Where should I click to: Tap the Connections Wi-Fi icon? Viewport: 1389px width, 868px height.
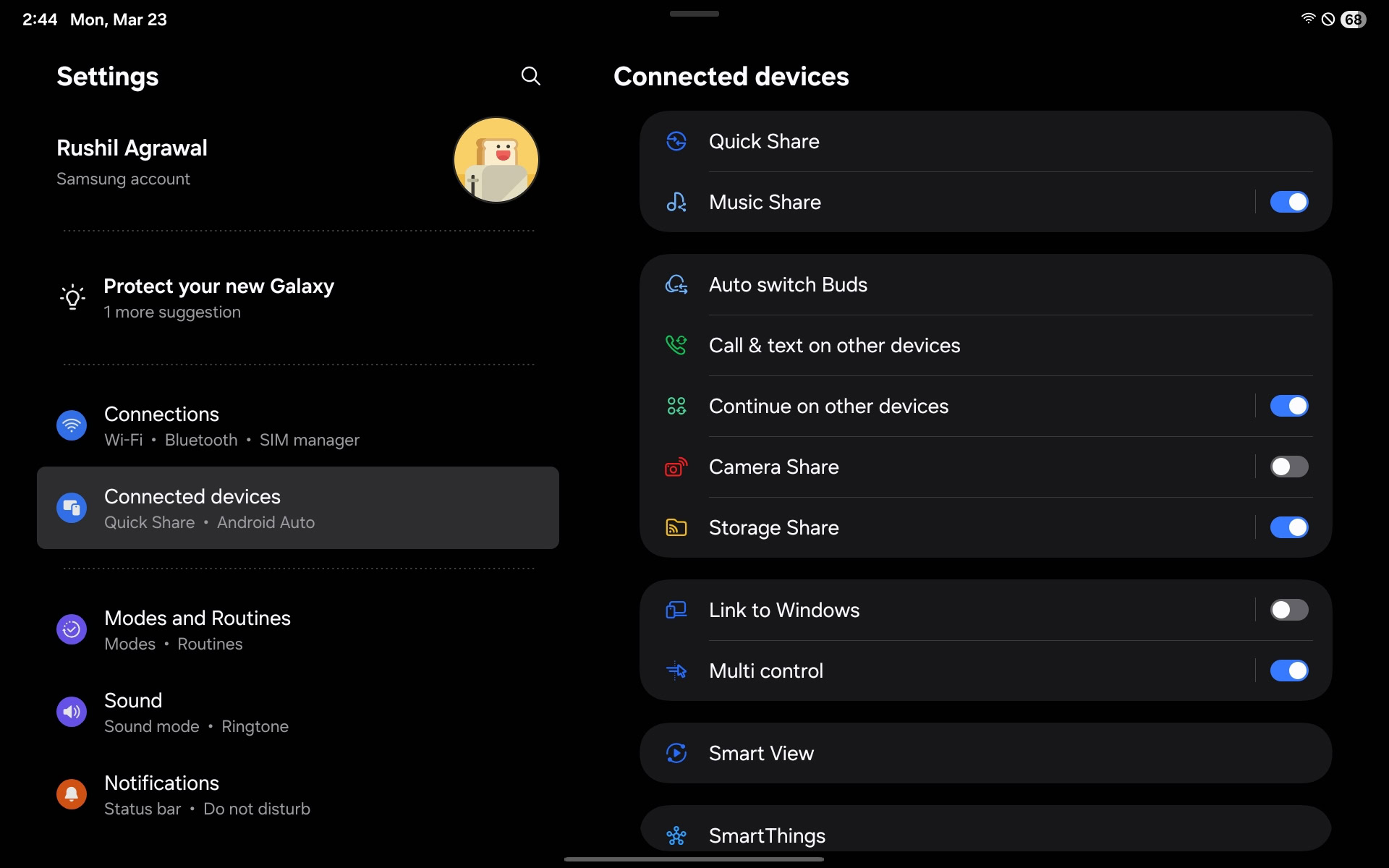[72, 425]
